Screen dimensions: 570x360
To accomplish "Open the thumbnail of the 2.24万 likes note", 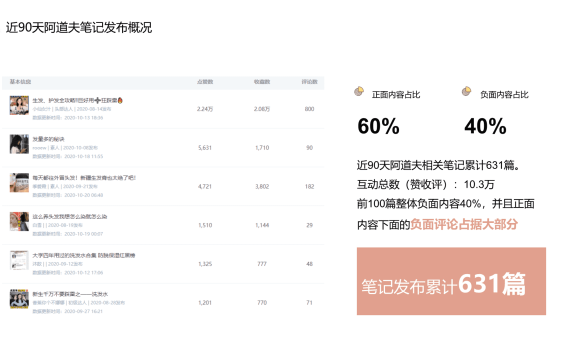I will point(19,105).
